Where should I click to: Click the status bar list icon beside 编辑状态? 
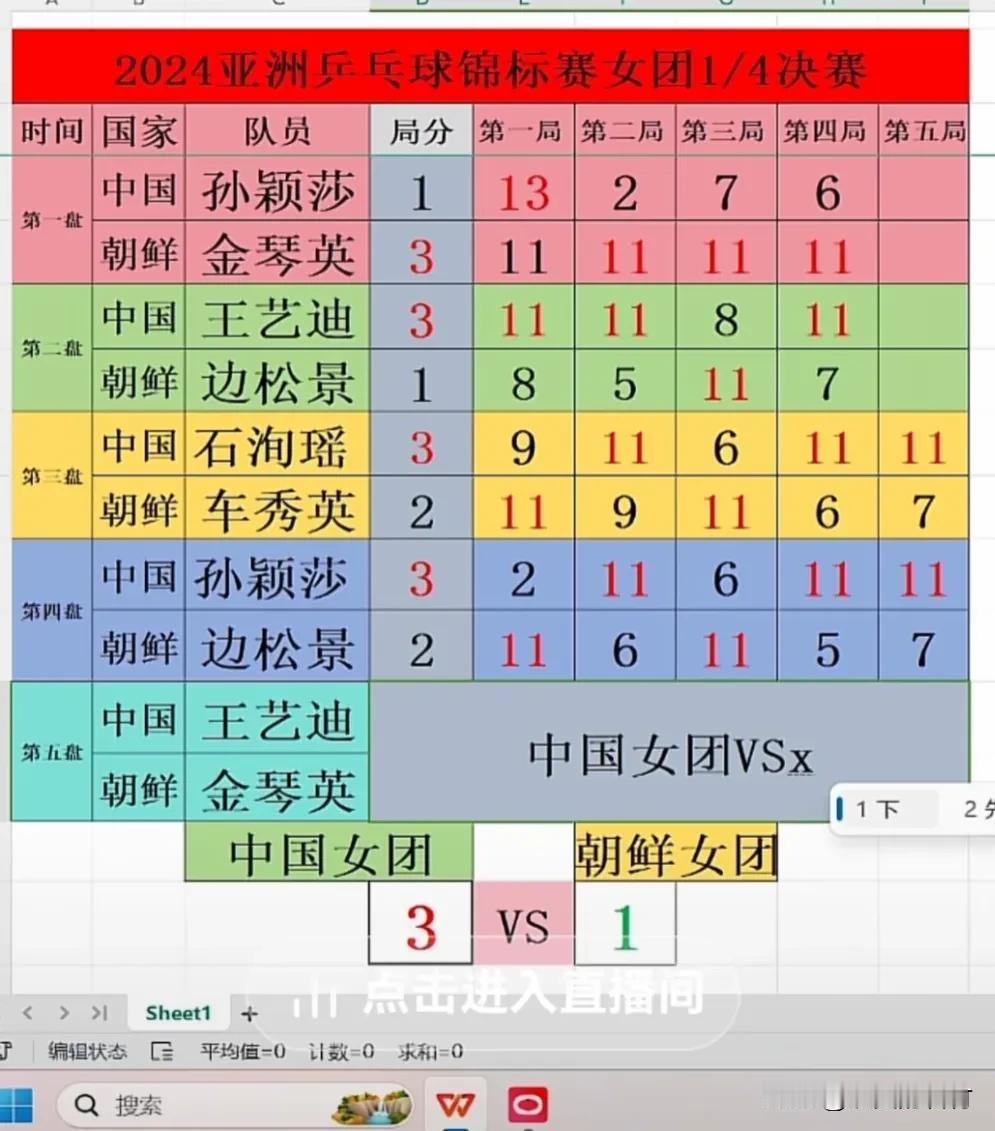coord(162,1052)
